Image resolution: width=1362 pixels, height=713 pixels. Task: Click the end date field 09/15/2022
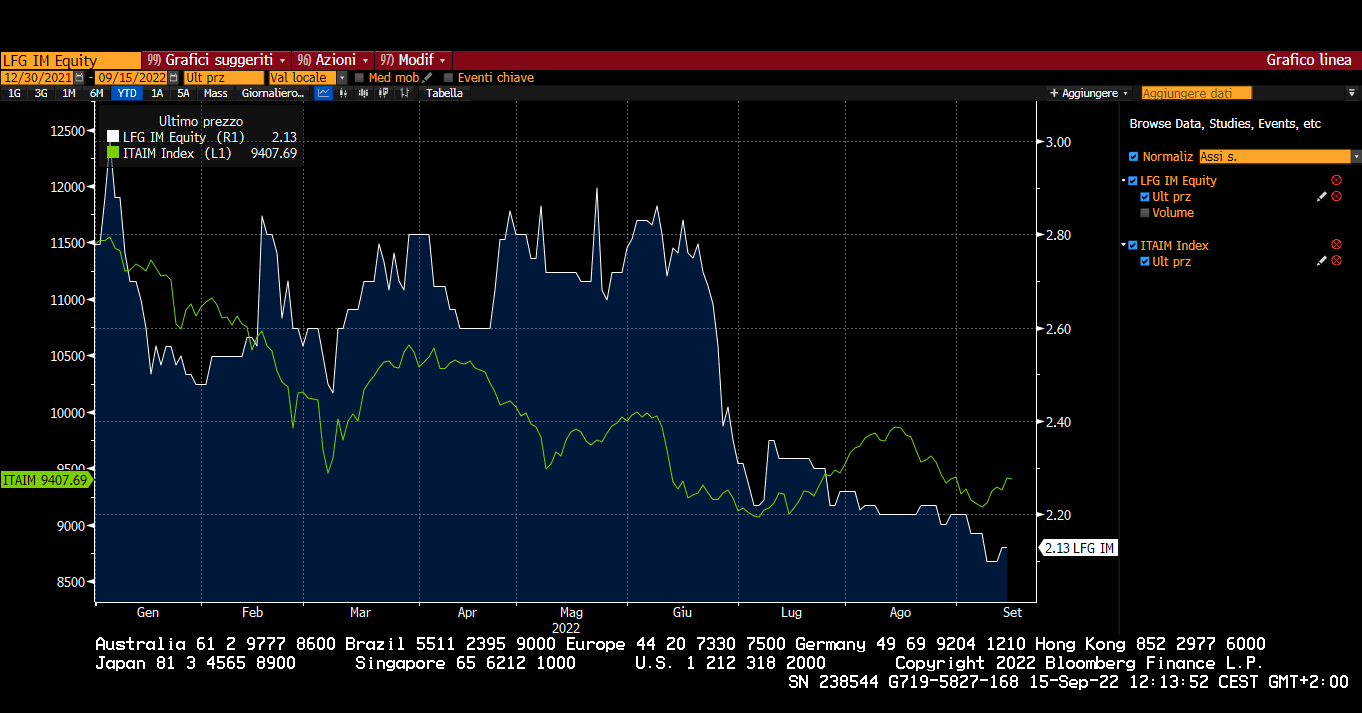coord(131,77)
